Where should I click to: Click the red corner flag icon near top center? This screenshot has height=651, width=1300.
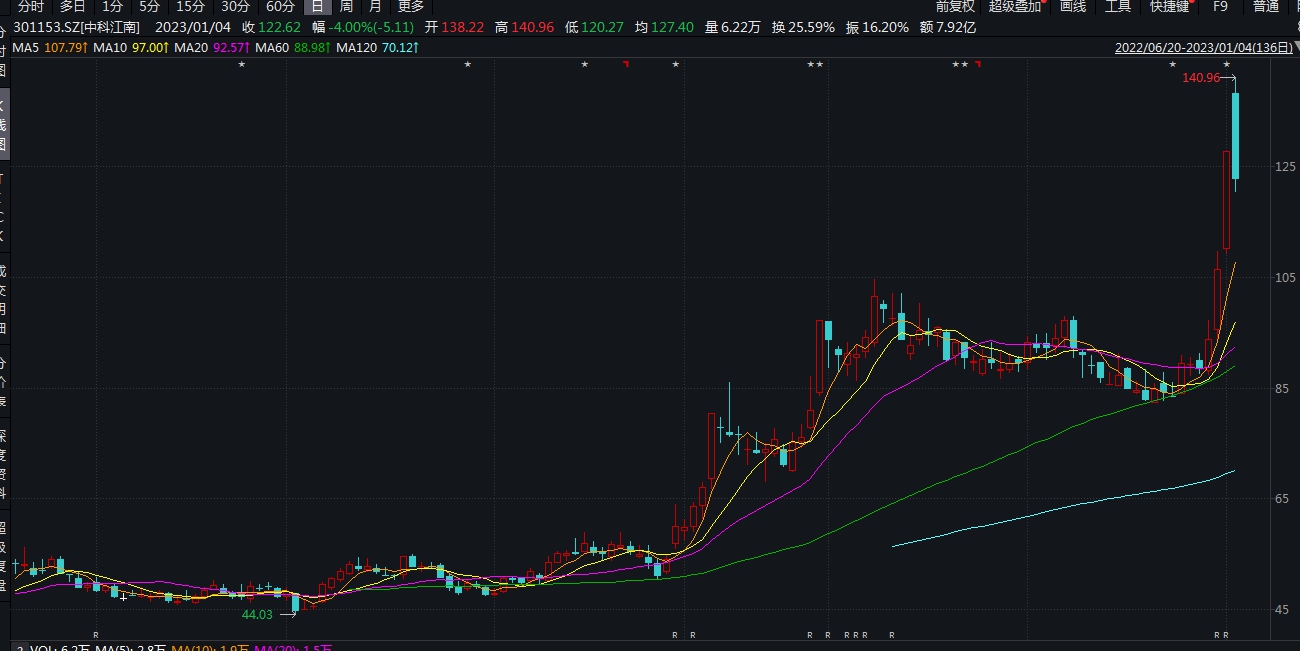tap(626, 65)
